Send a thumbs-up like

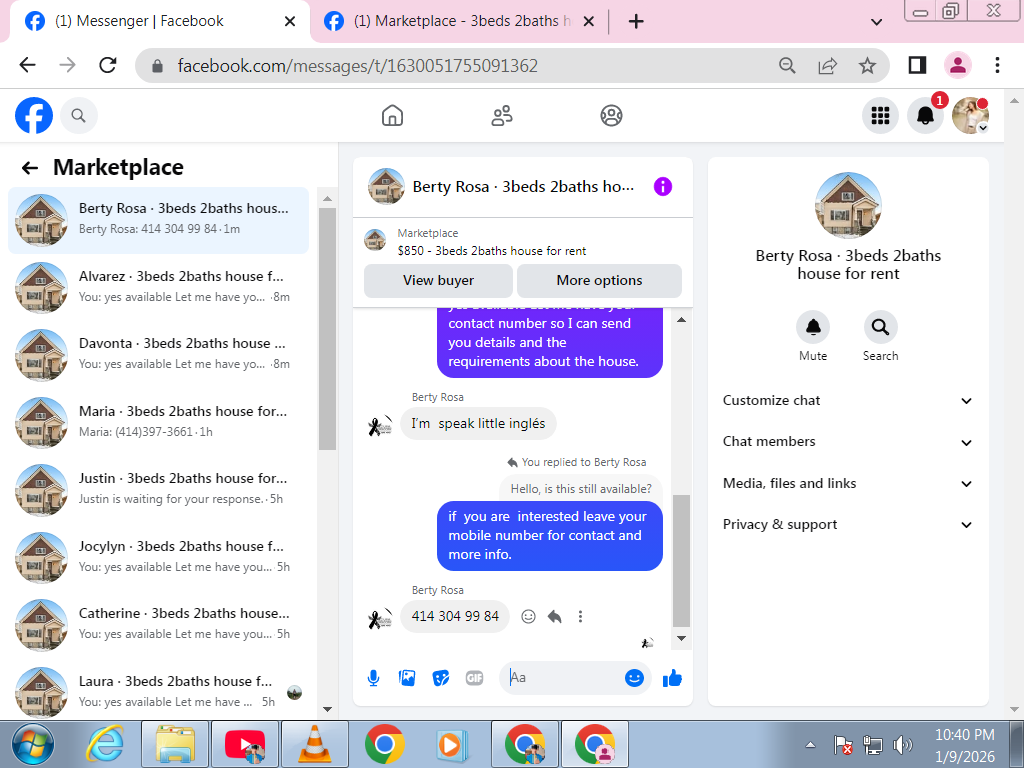pyautogui.click(x=672, y=679)
